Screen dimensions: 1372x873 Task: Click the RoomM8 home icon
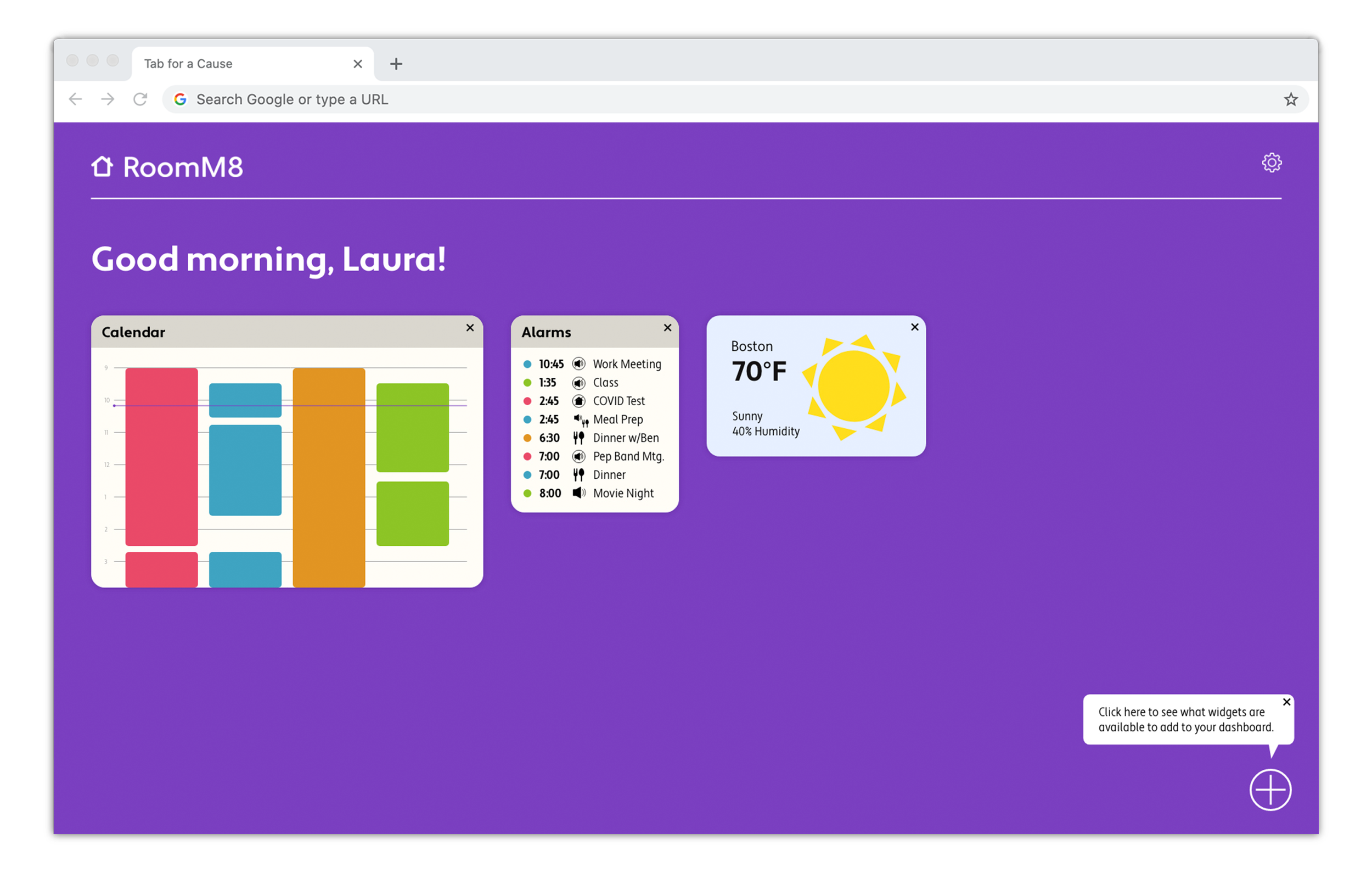tap(104, 165)
